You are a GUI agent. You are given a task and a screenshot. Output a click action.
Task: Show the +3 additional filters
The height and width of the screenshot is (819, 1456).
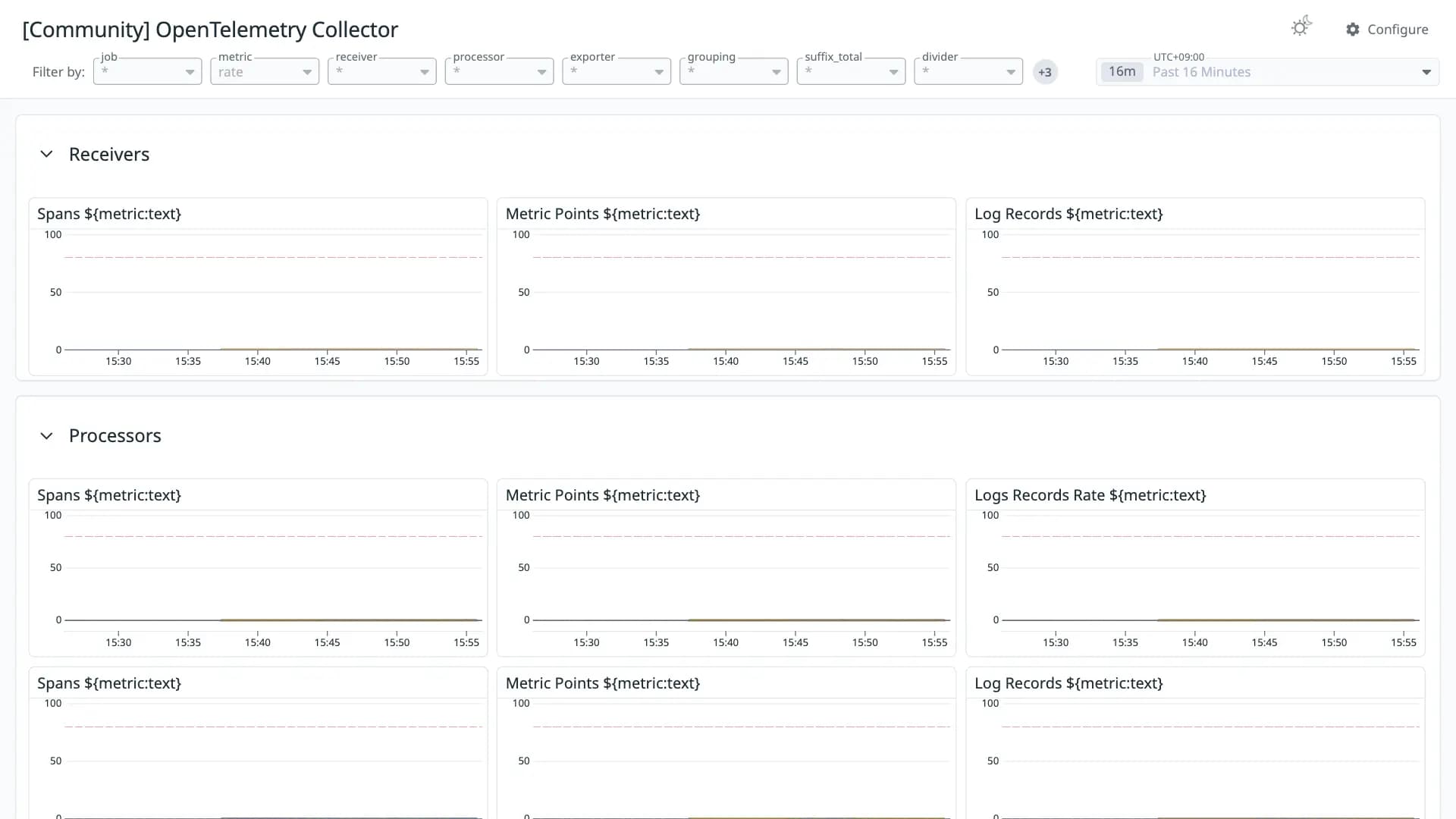[1045, 72]
